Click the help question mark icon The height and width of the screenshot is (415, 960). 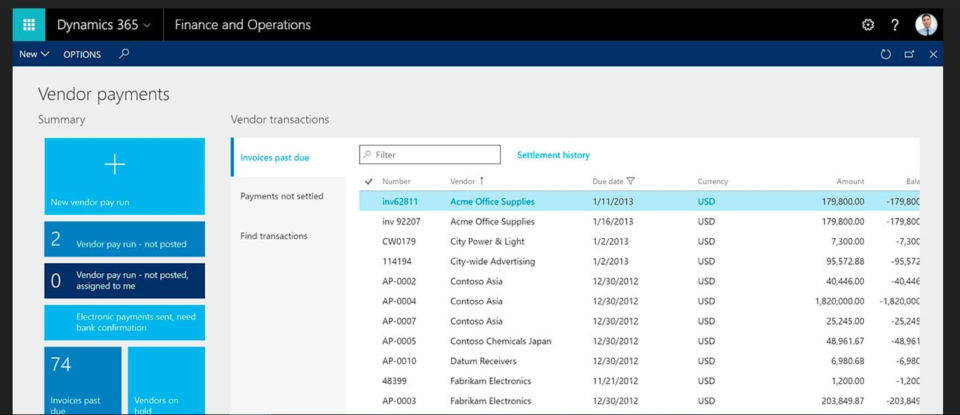[x=895, y=25]
